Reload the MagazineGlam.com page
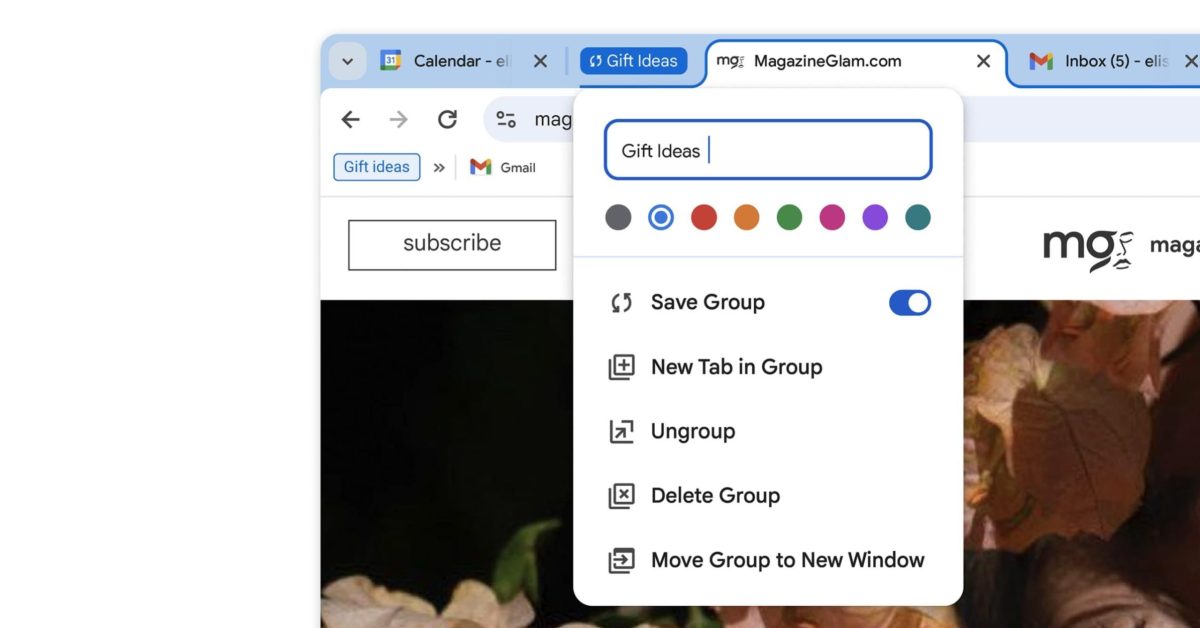The height and width of the screenshot is (628, 1200). pos(447,118)
